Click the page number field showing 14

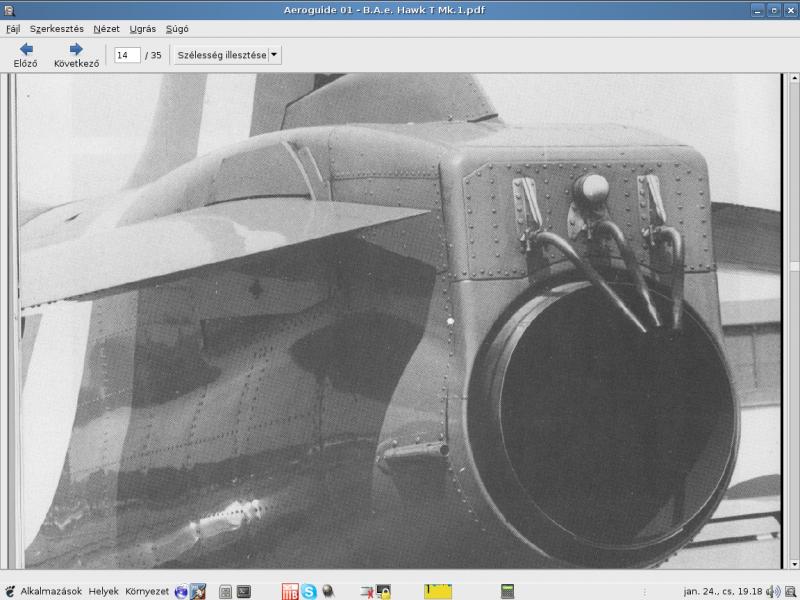(127, 55)
